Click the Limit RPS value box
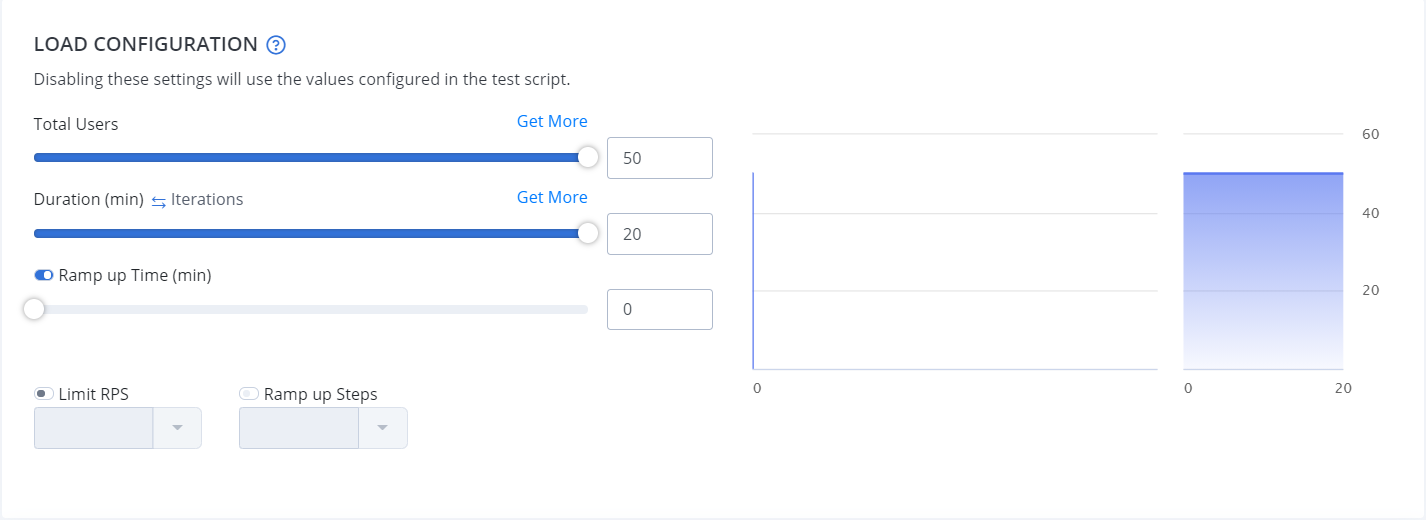 point(93,428)
